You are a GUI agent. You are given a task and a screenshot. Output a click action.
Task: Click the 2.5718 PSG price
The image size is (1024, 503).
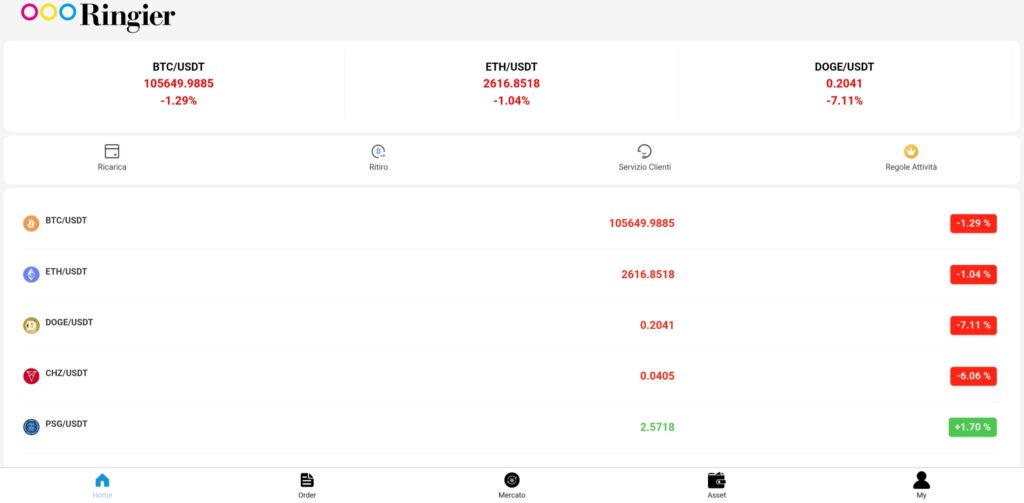(657, 427)
